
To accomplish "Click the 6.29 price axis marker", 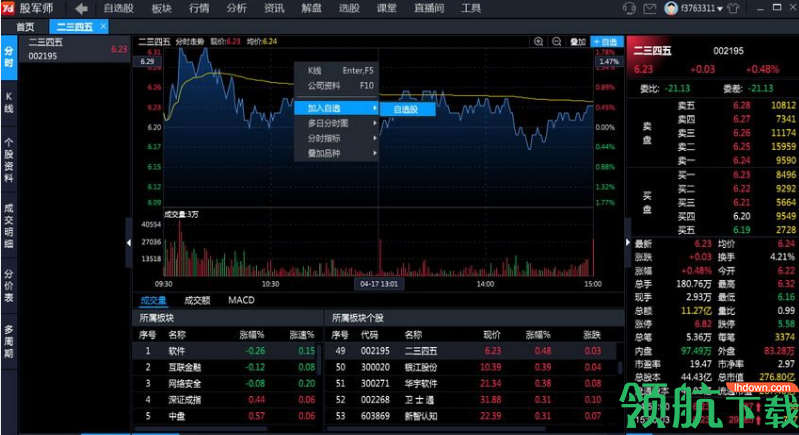I will [x=147, y=61].
